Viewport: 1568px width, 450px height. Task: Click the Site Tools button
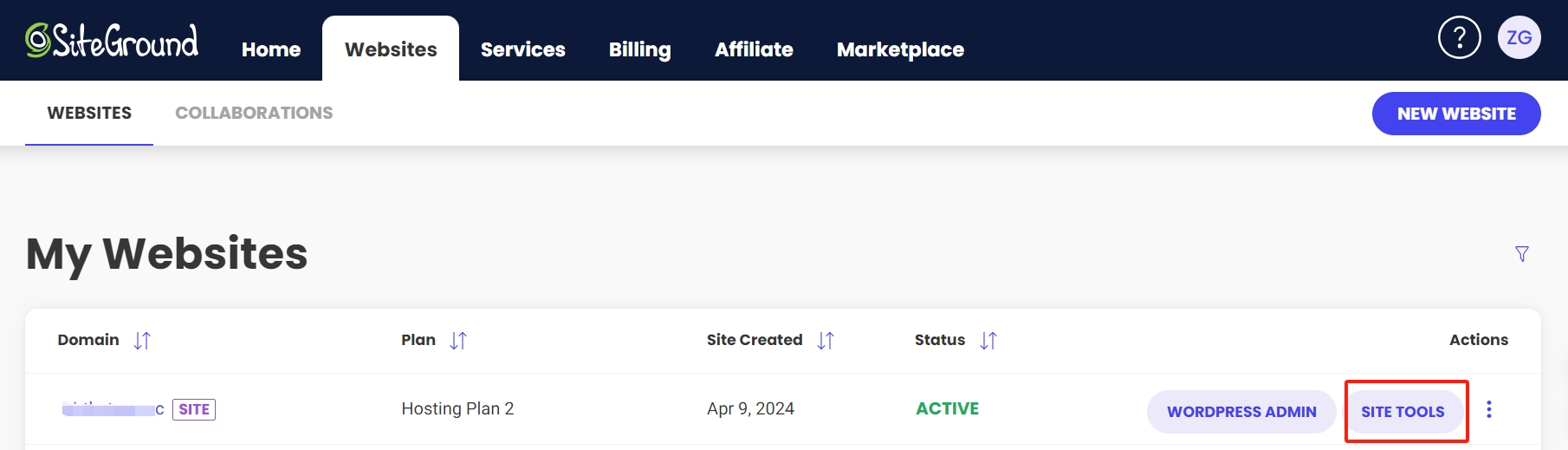[1403, 412]
